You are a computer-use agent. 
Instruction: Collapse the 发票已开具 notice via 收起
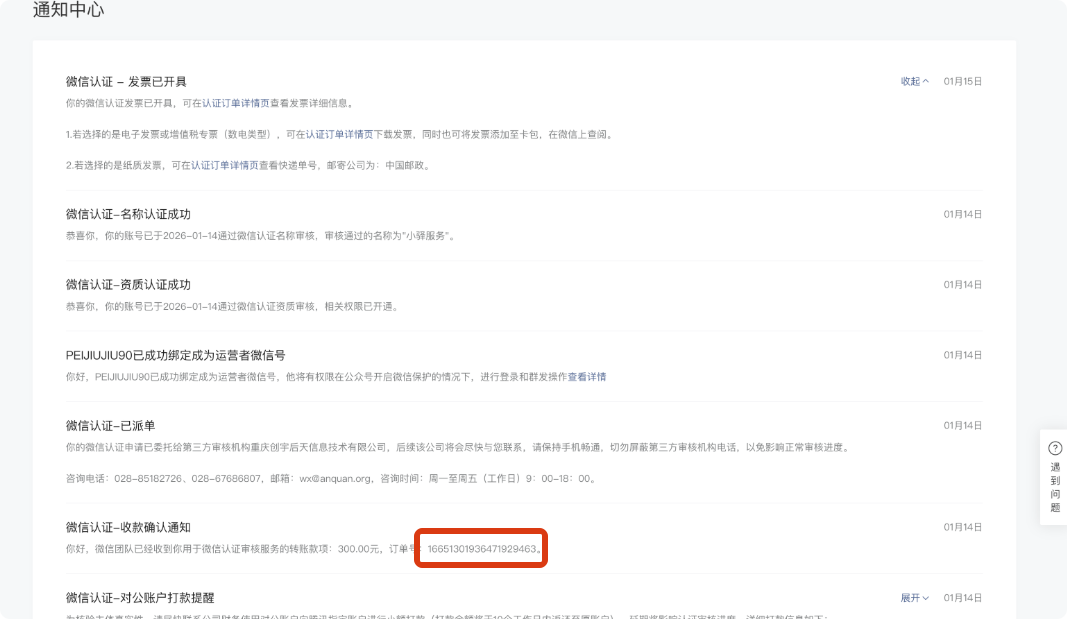[x=915, y=82]
